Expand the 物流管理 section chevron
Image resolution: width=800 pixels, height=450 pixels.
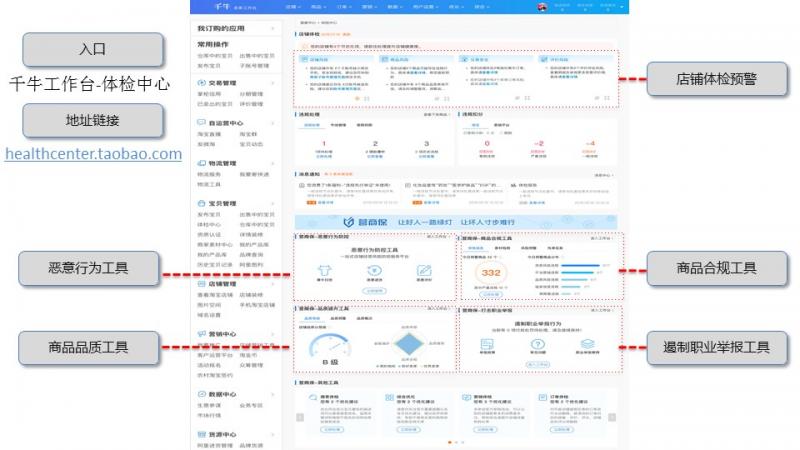(273, 163)
